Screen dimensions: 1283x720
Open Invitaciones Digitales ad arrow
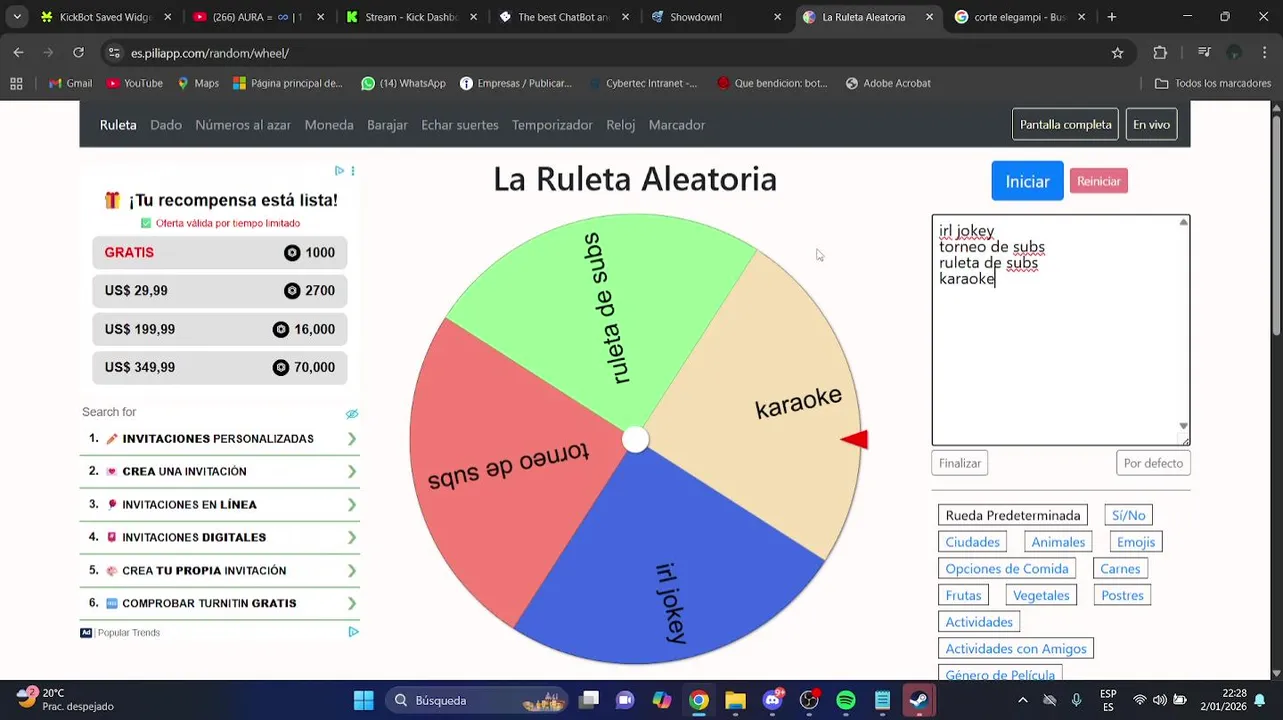[x=352, y=537]
